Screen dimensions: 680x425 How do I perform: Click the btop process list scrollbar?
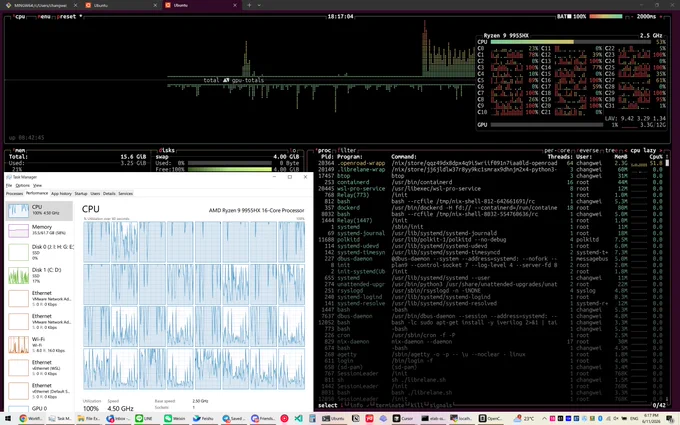click(x=667, y=163)
